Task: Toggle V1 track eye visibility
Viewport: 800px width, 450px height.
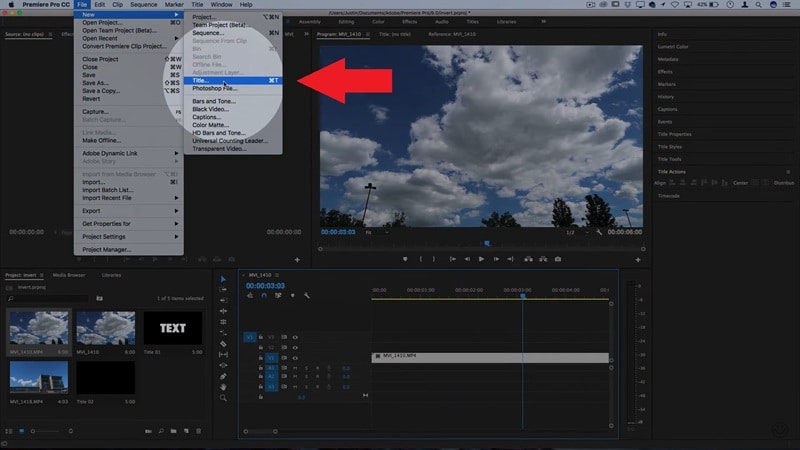Action: 295,358
